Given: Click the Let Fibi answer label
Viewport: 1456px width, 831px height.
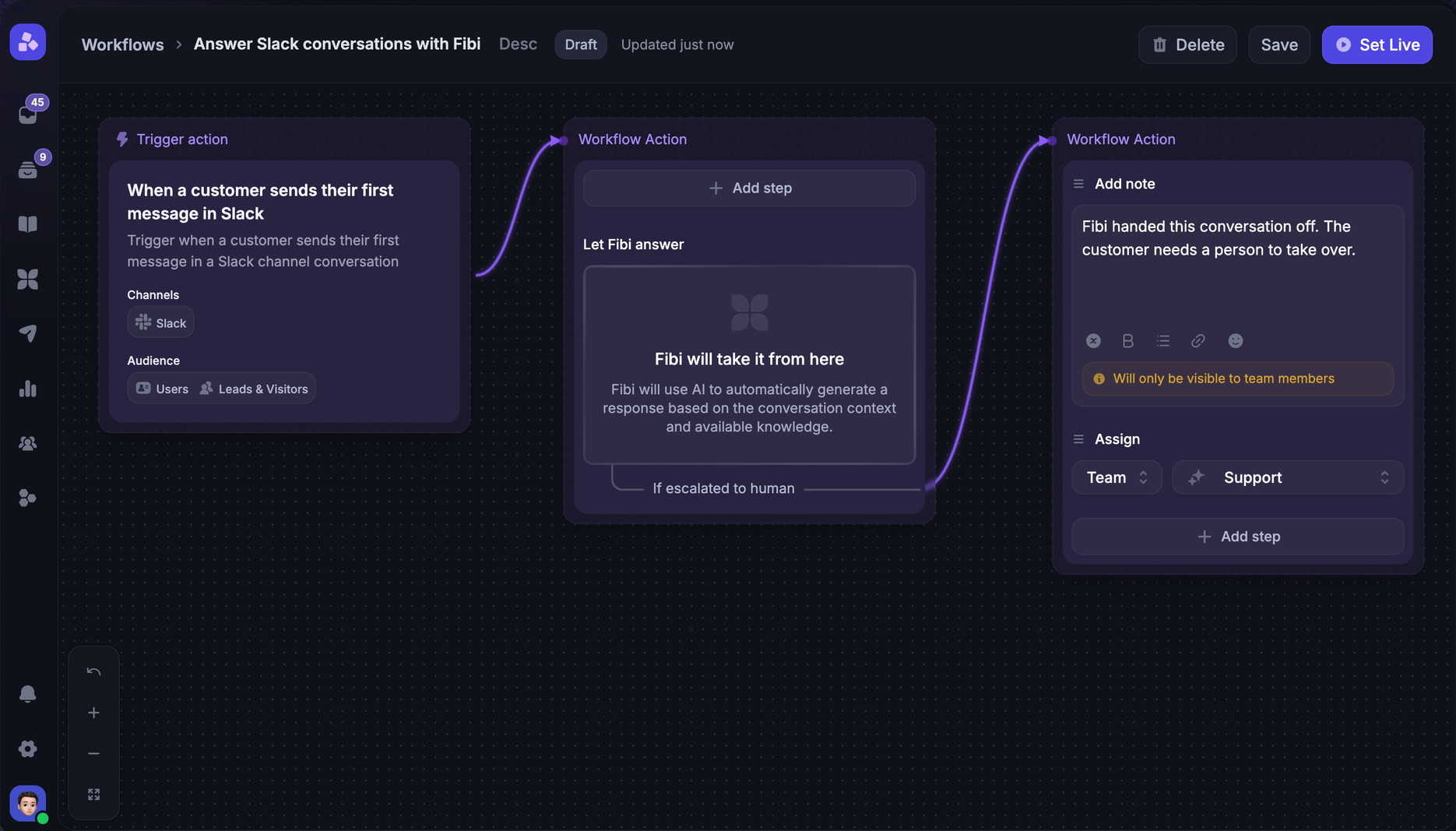Looking at the screenshot, I should 633,245.
